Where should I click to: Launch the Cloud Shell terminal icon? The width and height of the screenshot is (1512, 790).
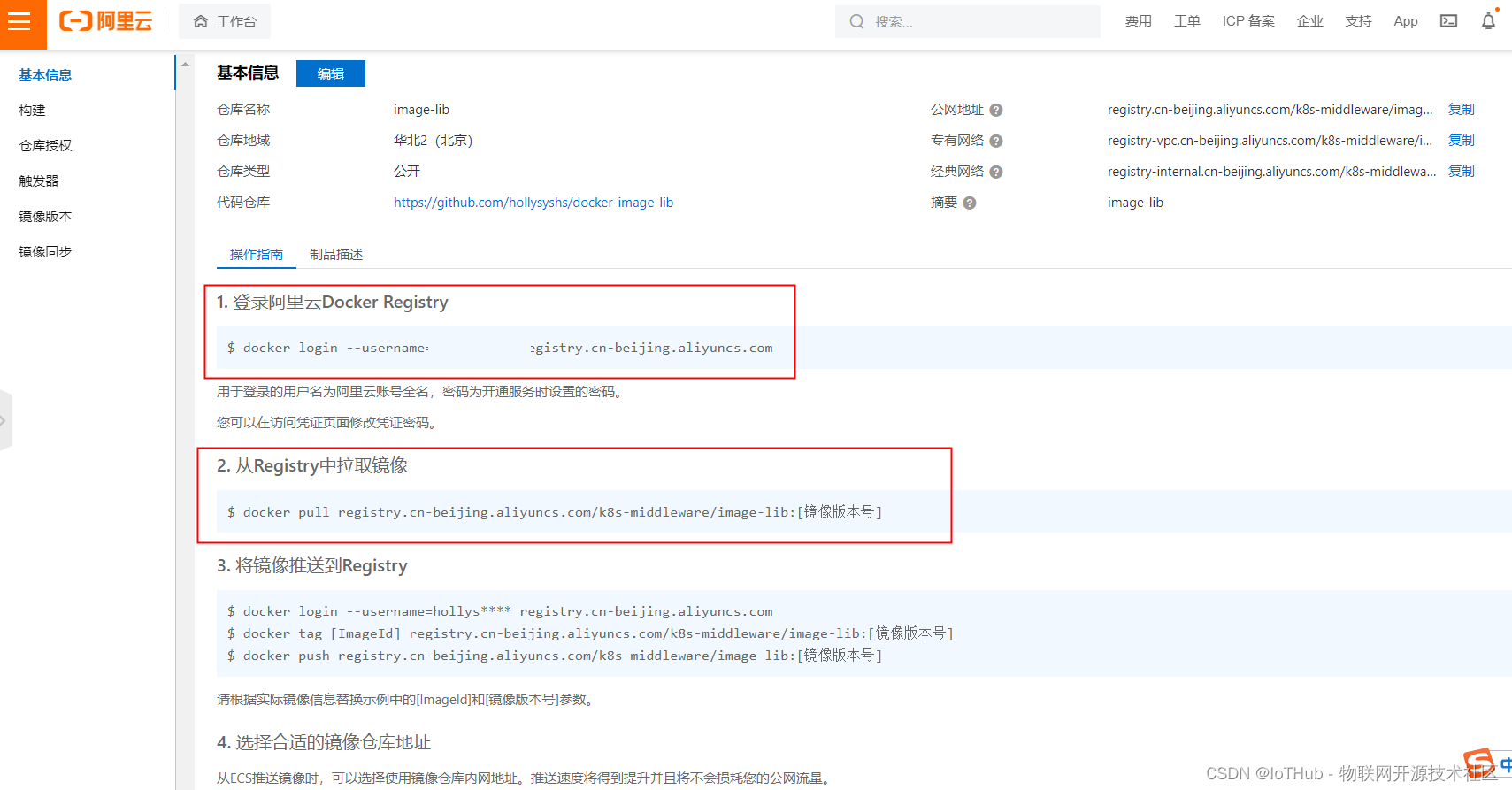pyautogui.click(x=1448, y=21)
